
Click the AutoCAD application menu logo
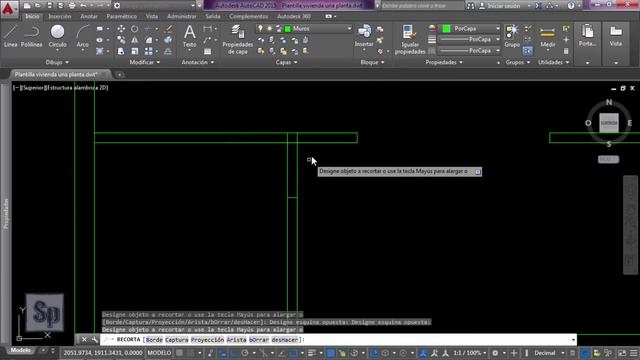(8, 9)
